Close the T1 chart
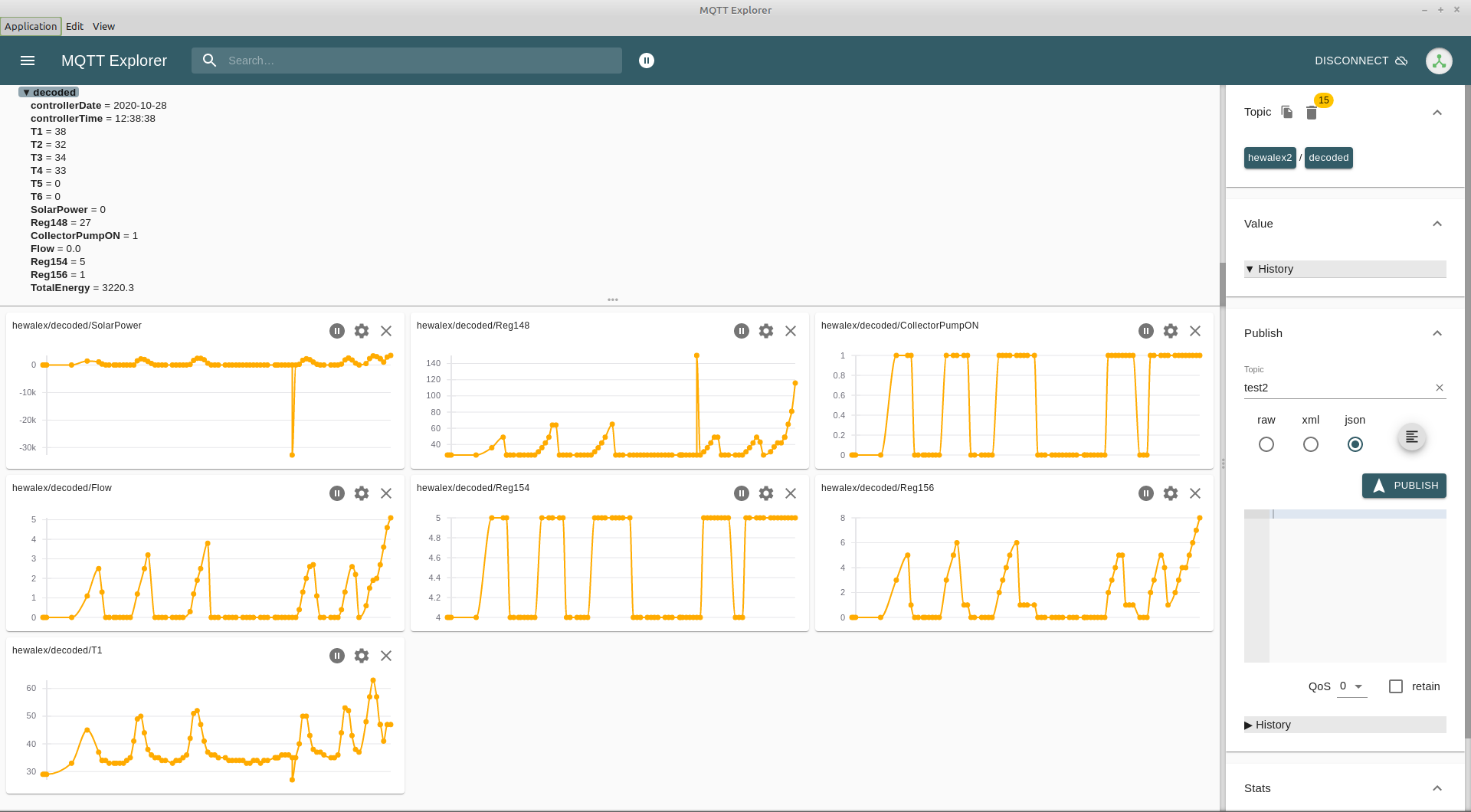Image resolution: width=1471 pixels, height=812 pixels. [x=386, y=656]
